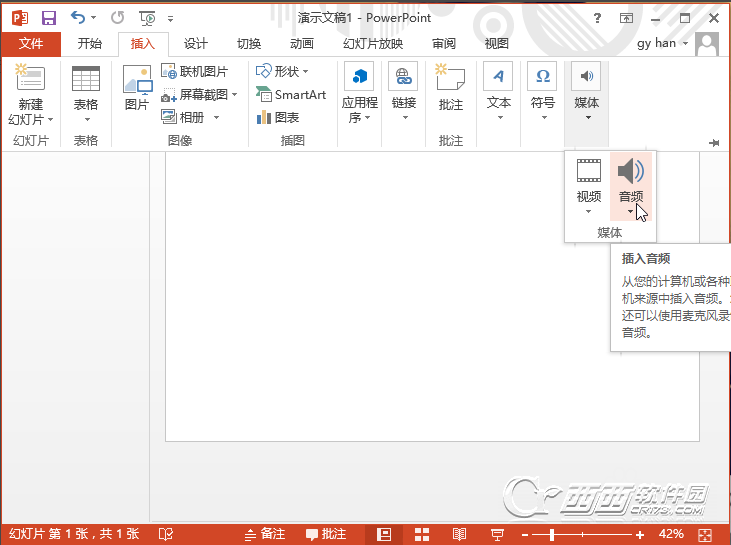This screenshot has width=731, height=545.
Task: Expand the 新建幻灯片 layout dropdown arrow
Action: 51,120
